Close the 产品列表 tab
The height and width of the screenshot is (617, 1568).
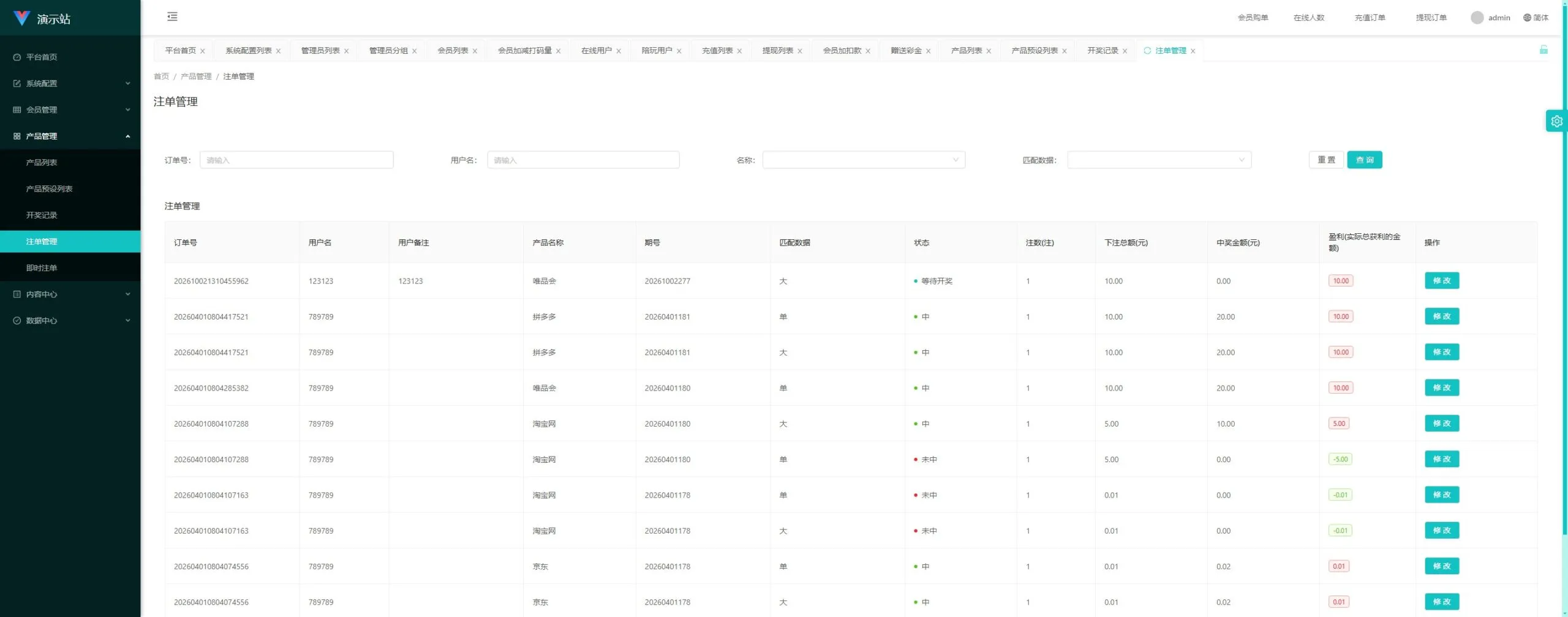(989, 51)
